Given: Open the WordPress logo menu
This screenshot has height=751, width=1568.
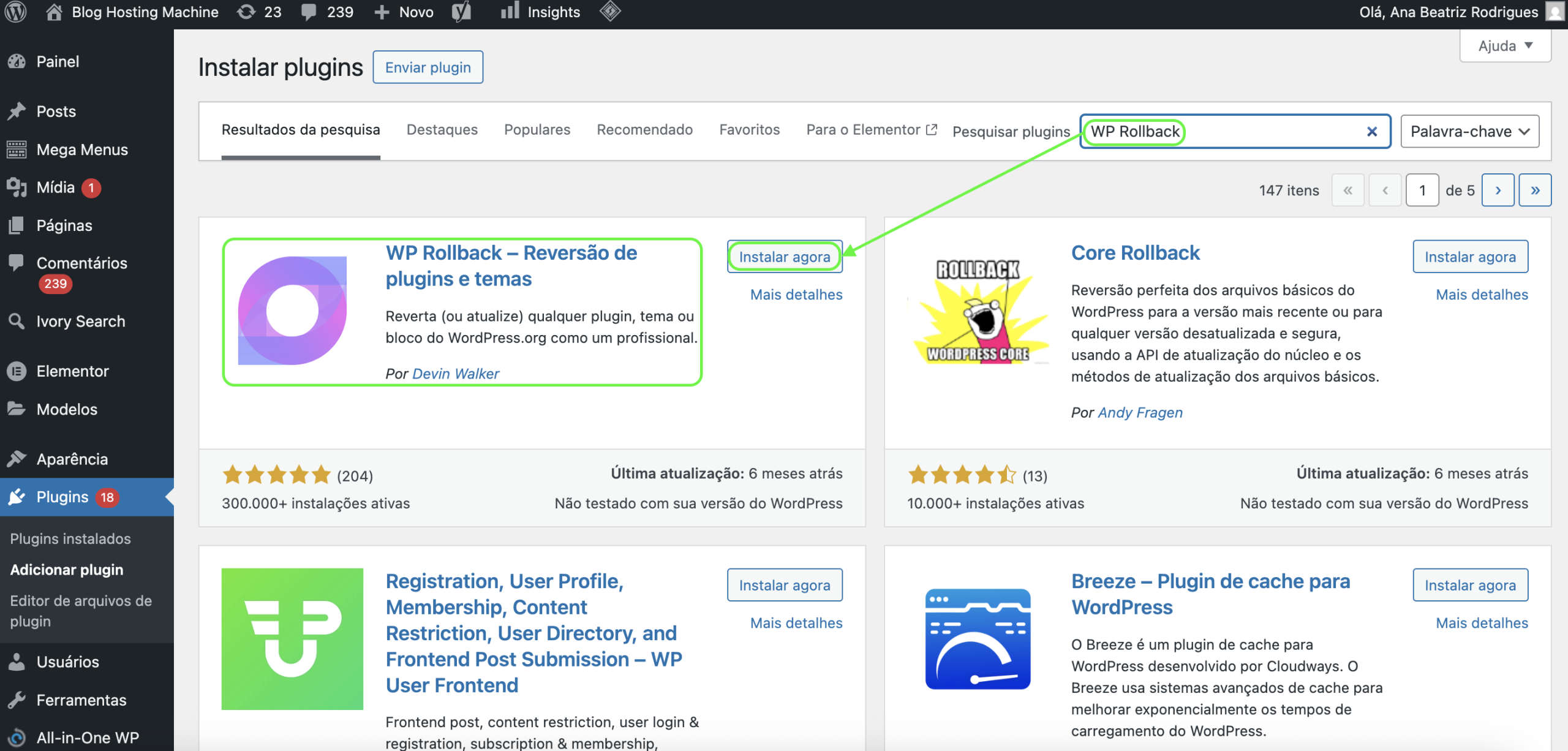Looking at the screenshot, I should [x=16, y=12].
